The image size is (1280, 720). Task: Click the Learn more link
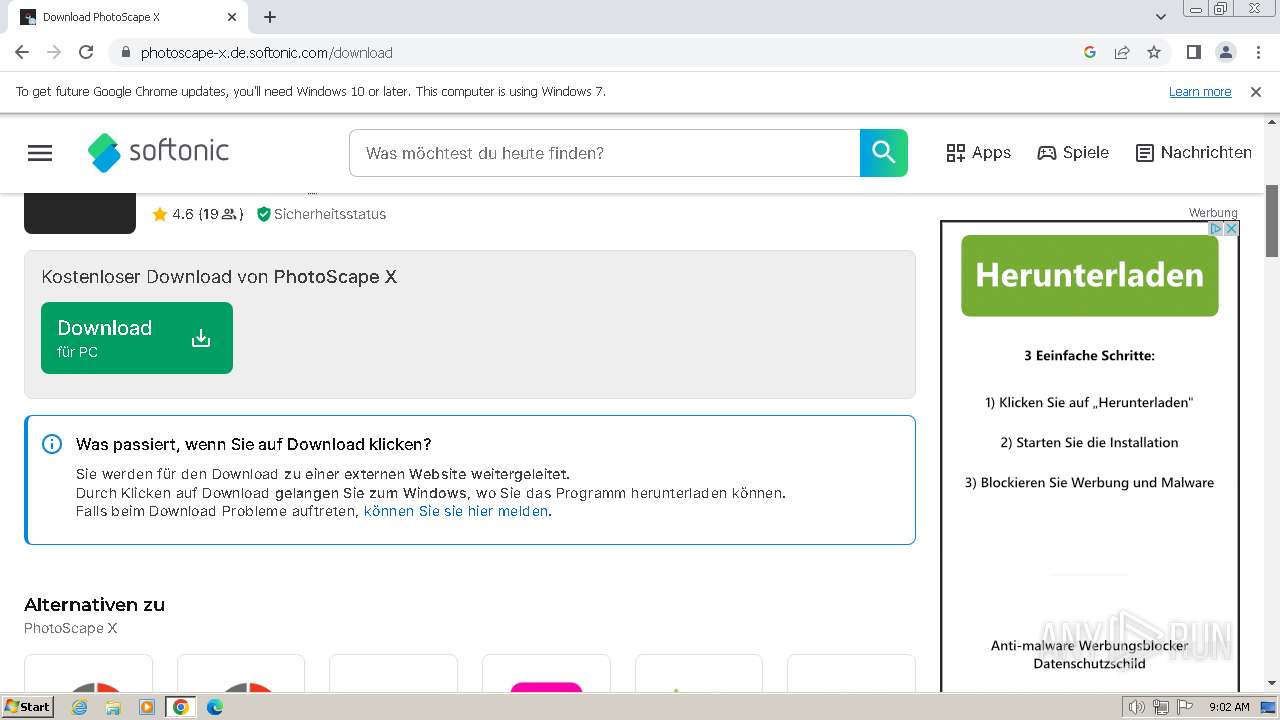click(1200, 91)
